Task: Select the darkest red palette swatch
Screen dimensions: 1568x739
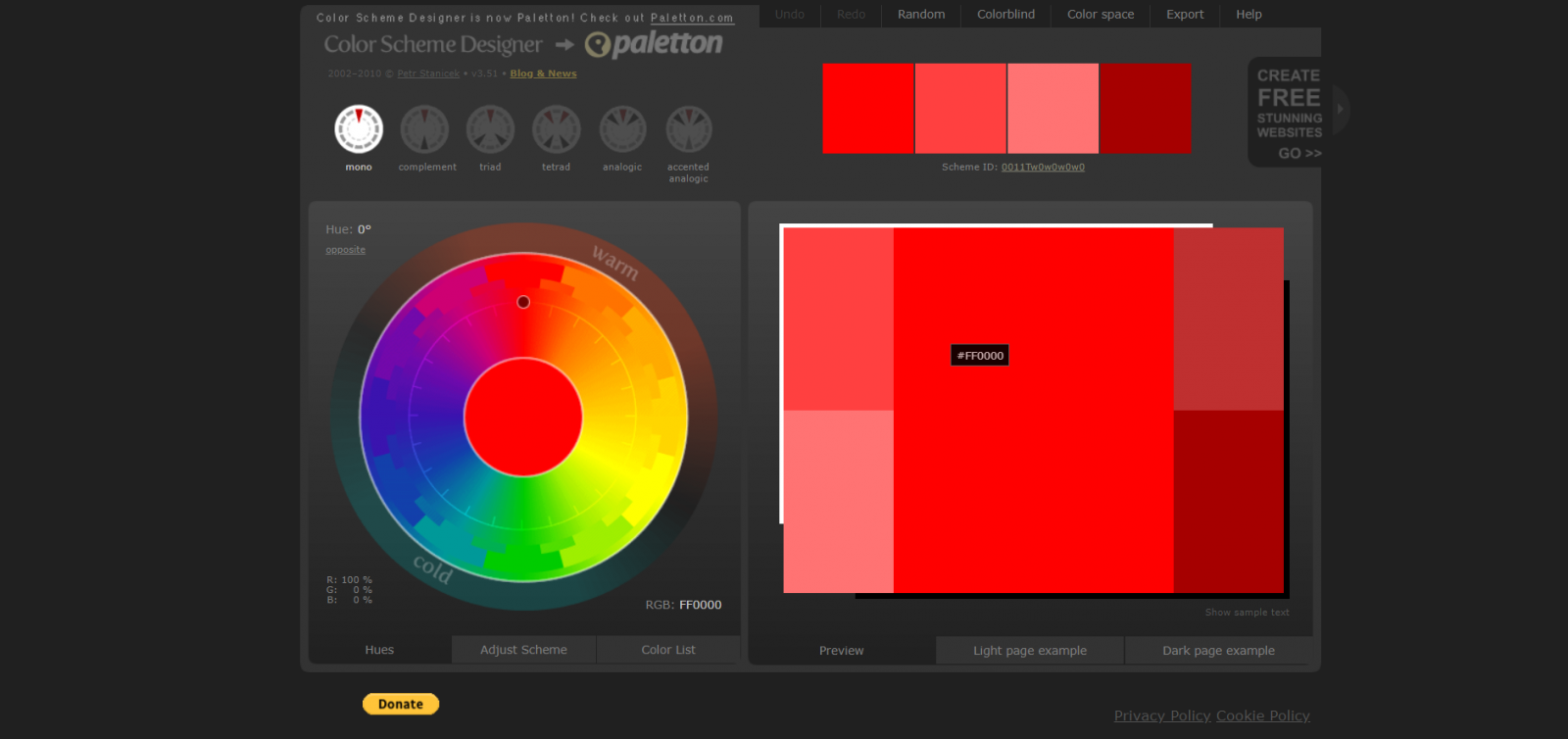Action: pyautogui.click(x=1146, y=109)
